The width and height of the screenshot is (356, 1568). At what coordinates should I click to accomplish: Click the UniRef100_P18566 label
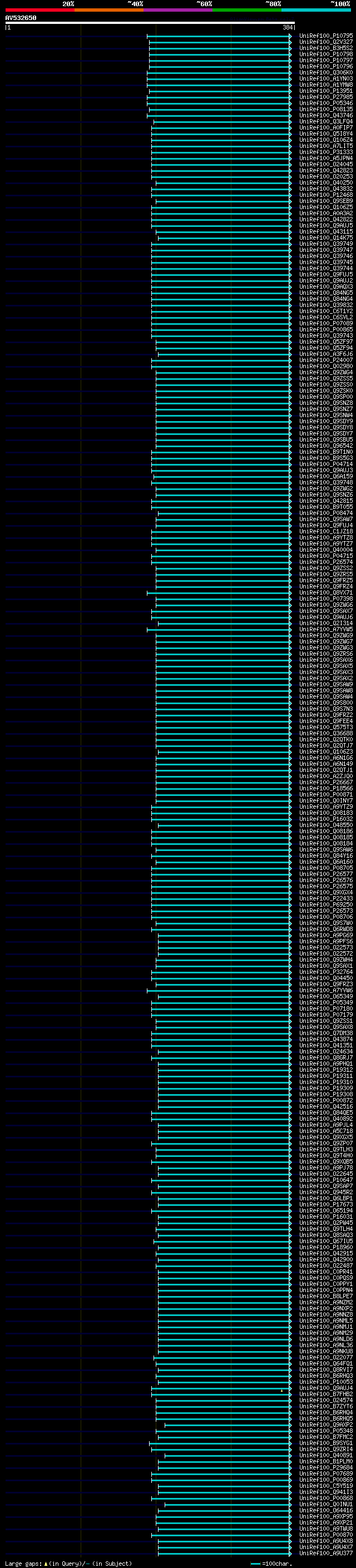(x=326, y=788)
